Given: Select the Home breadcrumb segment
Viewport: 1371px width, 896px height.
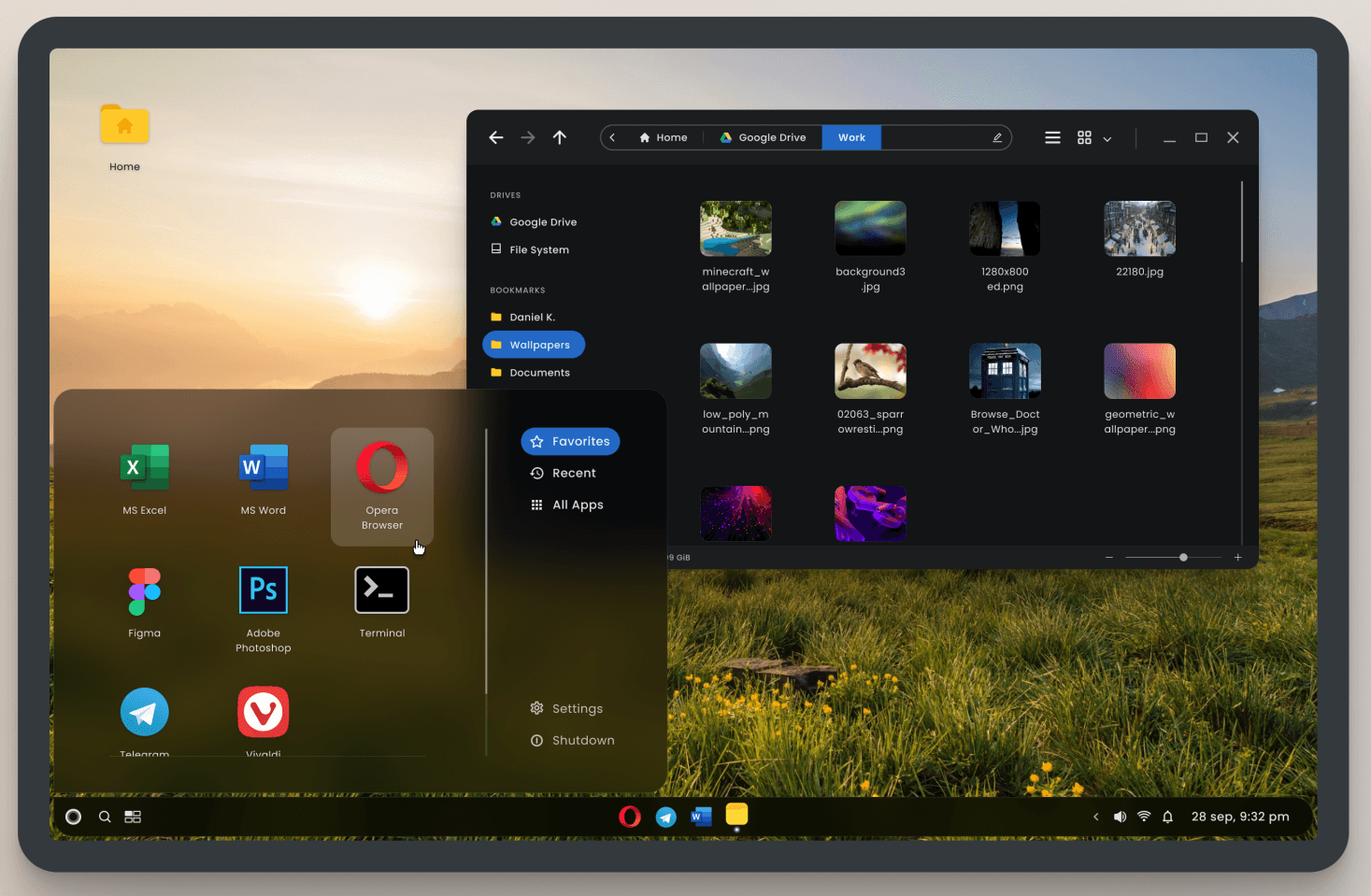Looking at the screenshot, I should [x=664, y=137].
